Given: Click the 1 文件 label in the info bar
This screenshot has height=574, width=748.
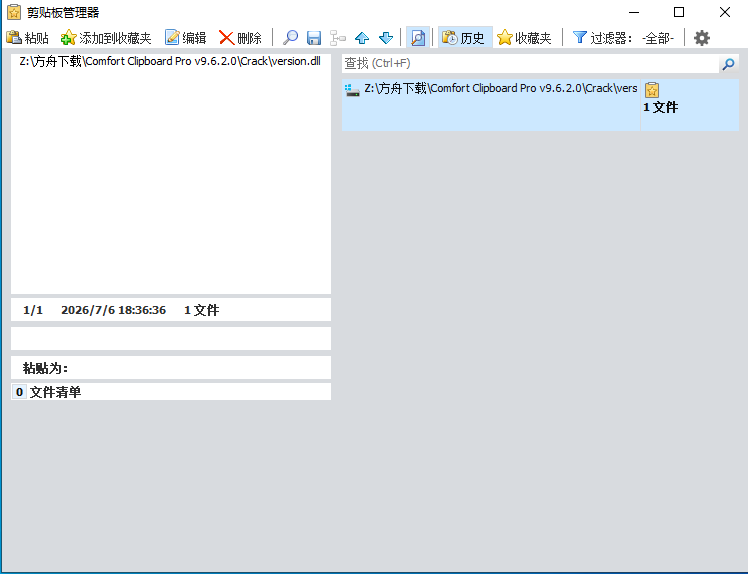Looking at the screenshot, I should coord(201,310).
